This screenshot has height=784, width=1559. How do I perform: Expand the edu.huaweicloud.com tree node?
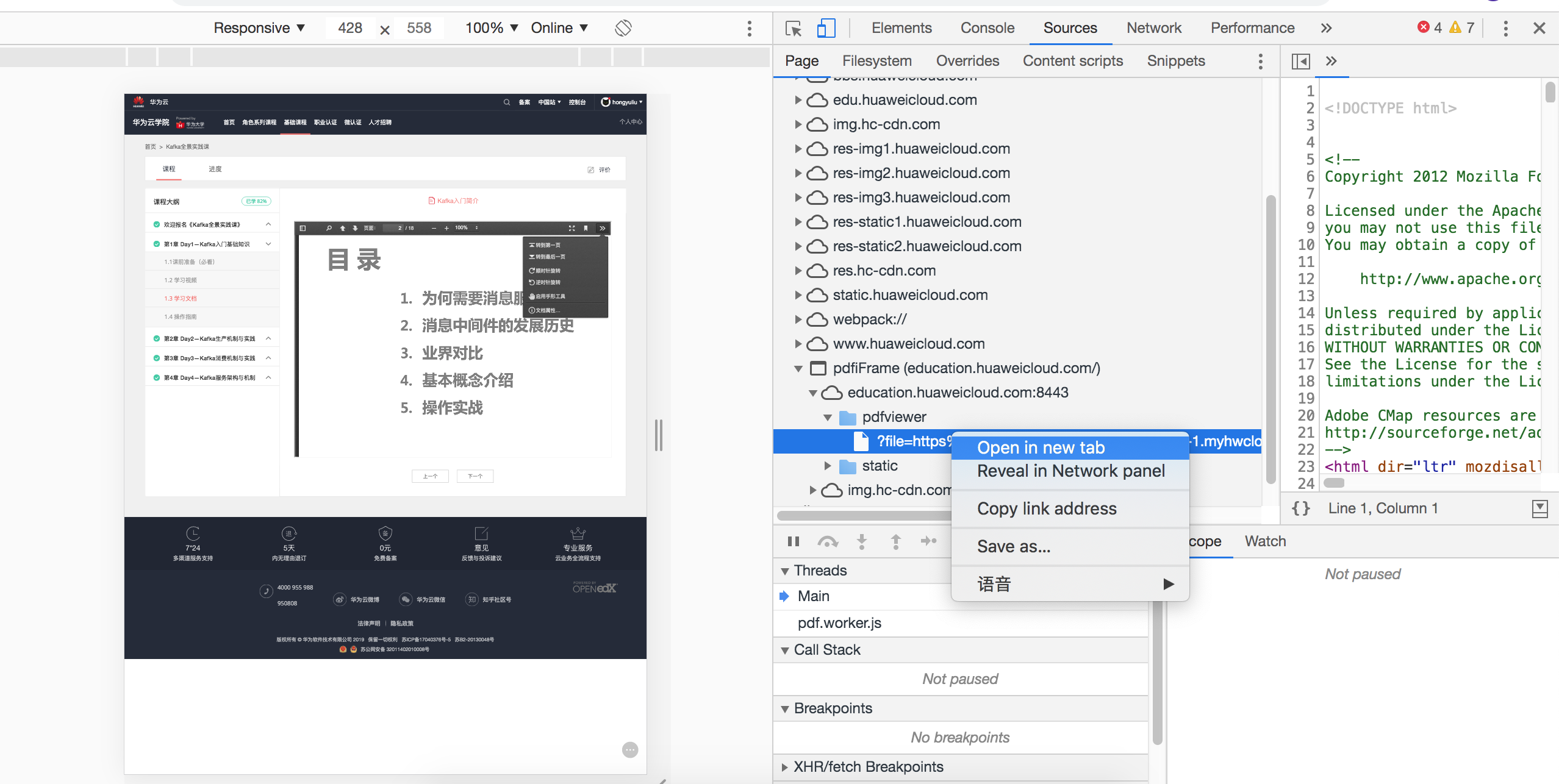coord(798,100)
